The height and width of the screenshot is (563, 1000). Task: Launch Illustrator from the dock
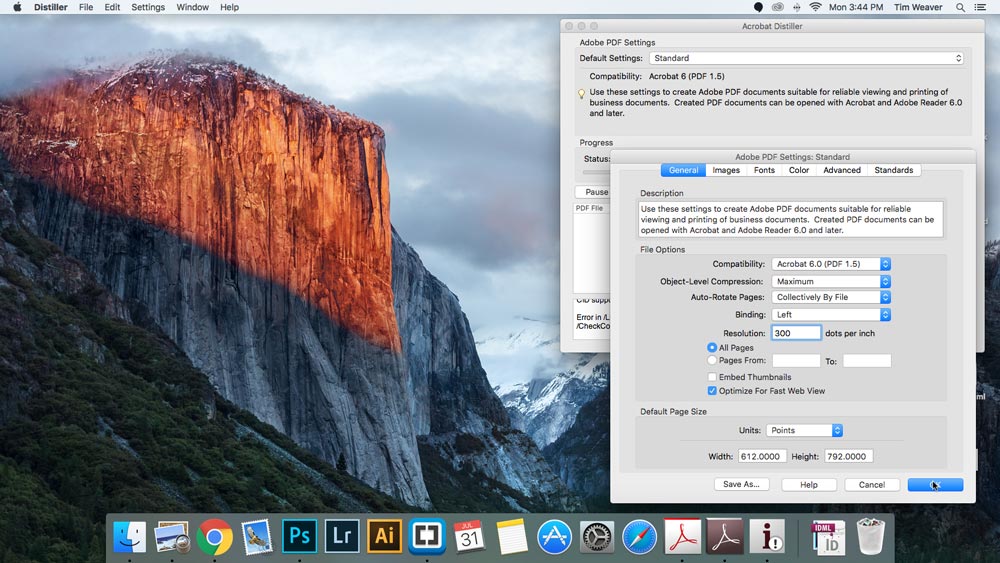coord(384,536)
